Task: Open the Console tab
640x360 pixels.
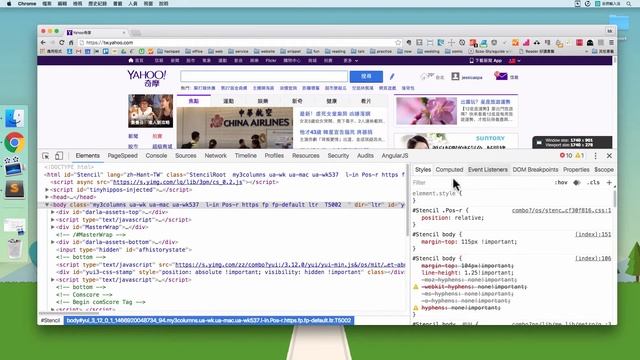Action: pos(156,156)
